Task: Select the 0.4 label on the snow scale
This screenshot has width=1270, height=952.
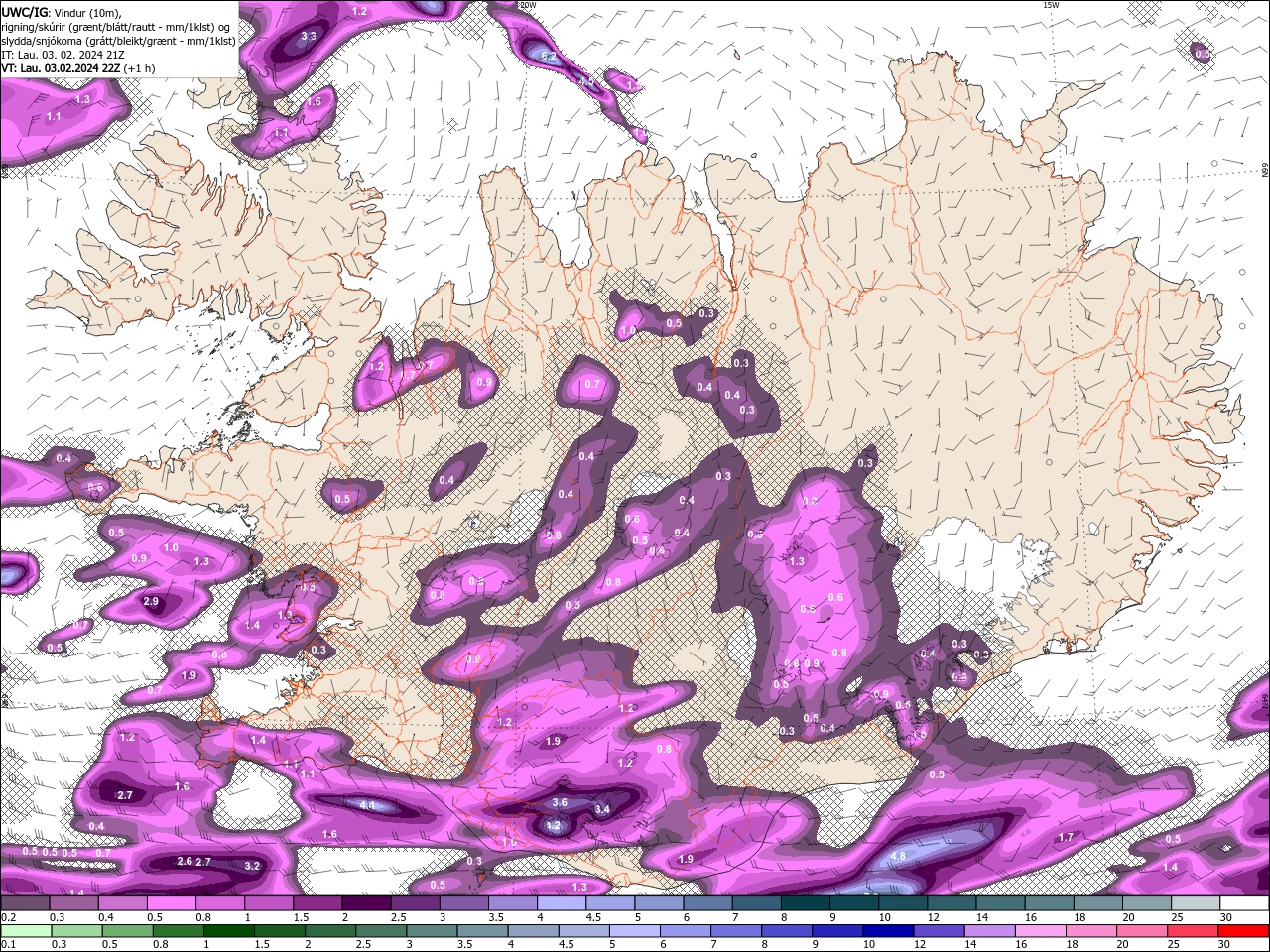Action: [x=105, y=917]
